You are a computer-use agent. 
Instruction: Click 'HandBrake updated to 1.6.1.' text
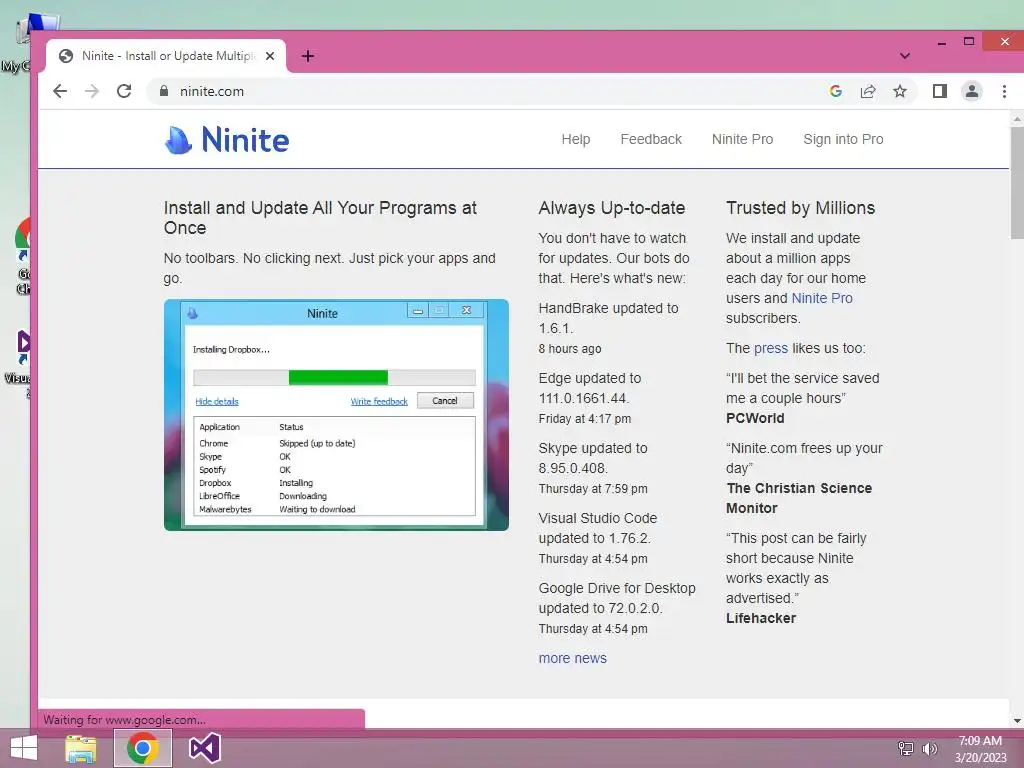pos(608,318)
